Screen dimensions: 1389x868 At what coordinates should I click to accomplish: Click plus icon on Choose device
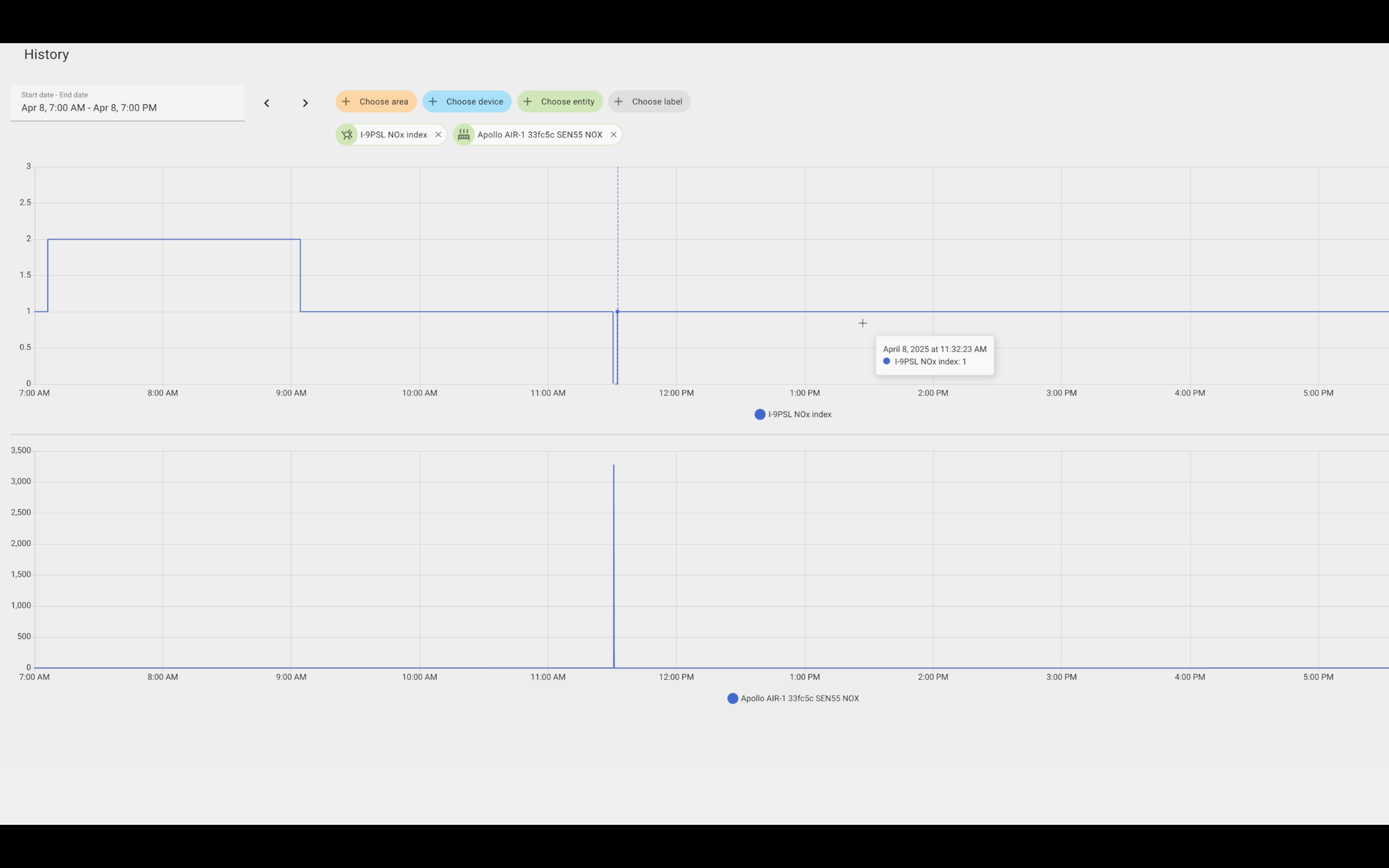(433, 101)
